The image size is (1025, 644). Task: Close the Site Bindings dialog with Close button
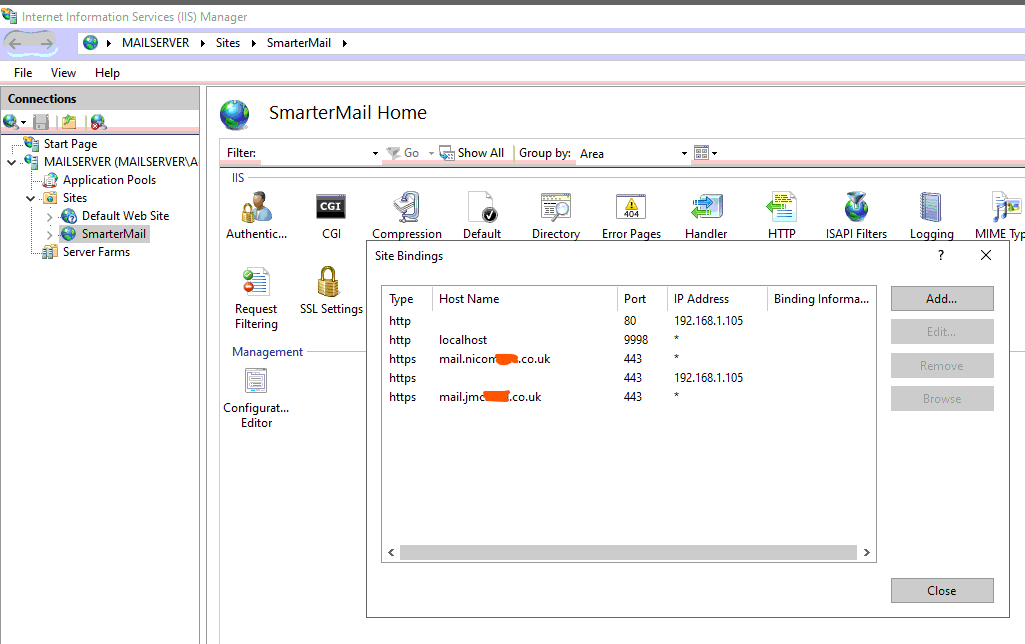(x=941, y=590)
